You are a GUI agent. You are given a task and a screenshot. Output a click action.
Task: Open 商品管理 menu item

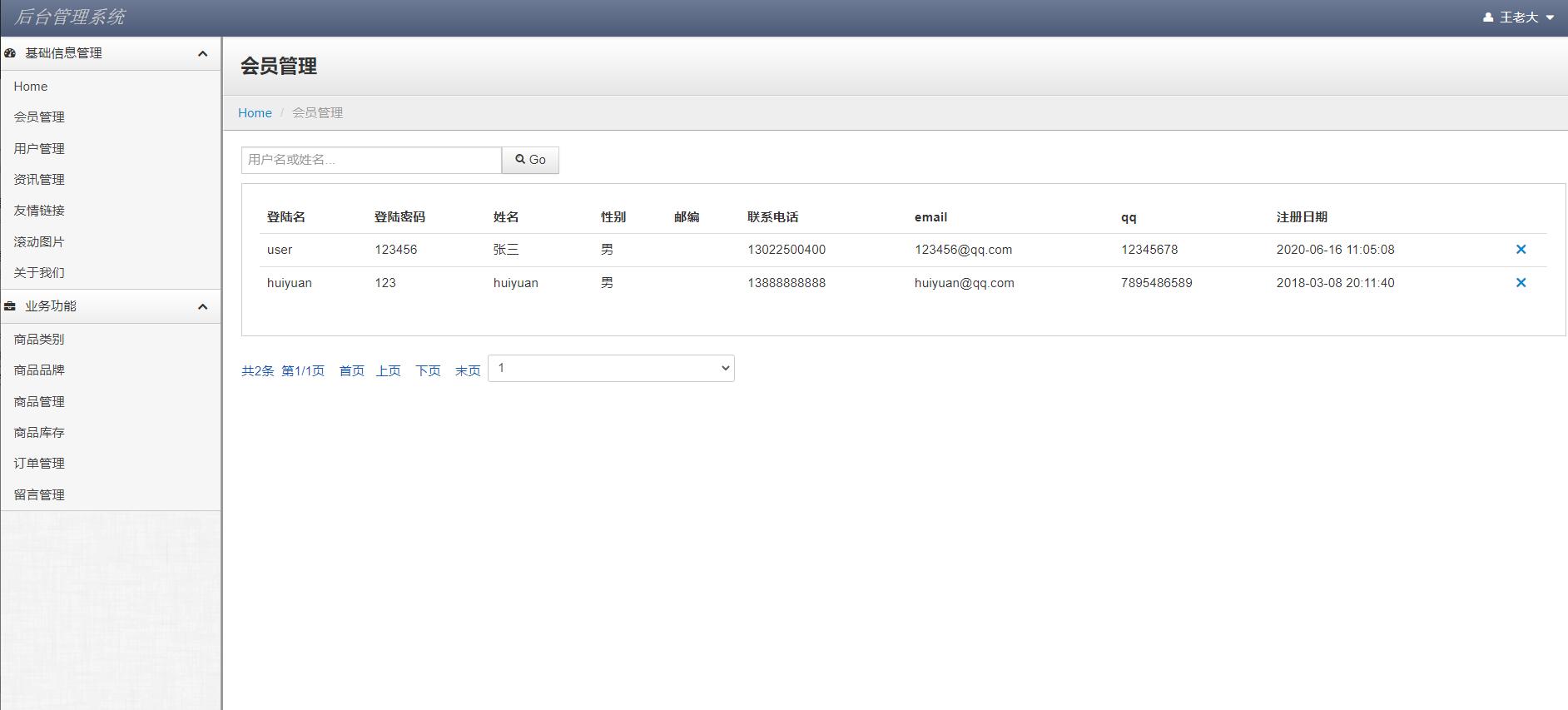[x=39, y=402]
